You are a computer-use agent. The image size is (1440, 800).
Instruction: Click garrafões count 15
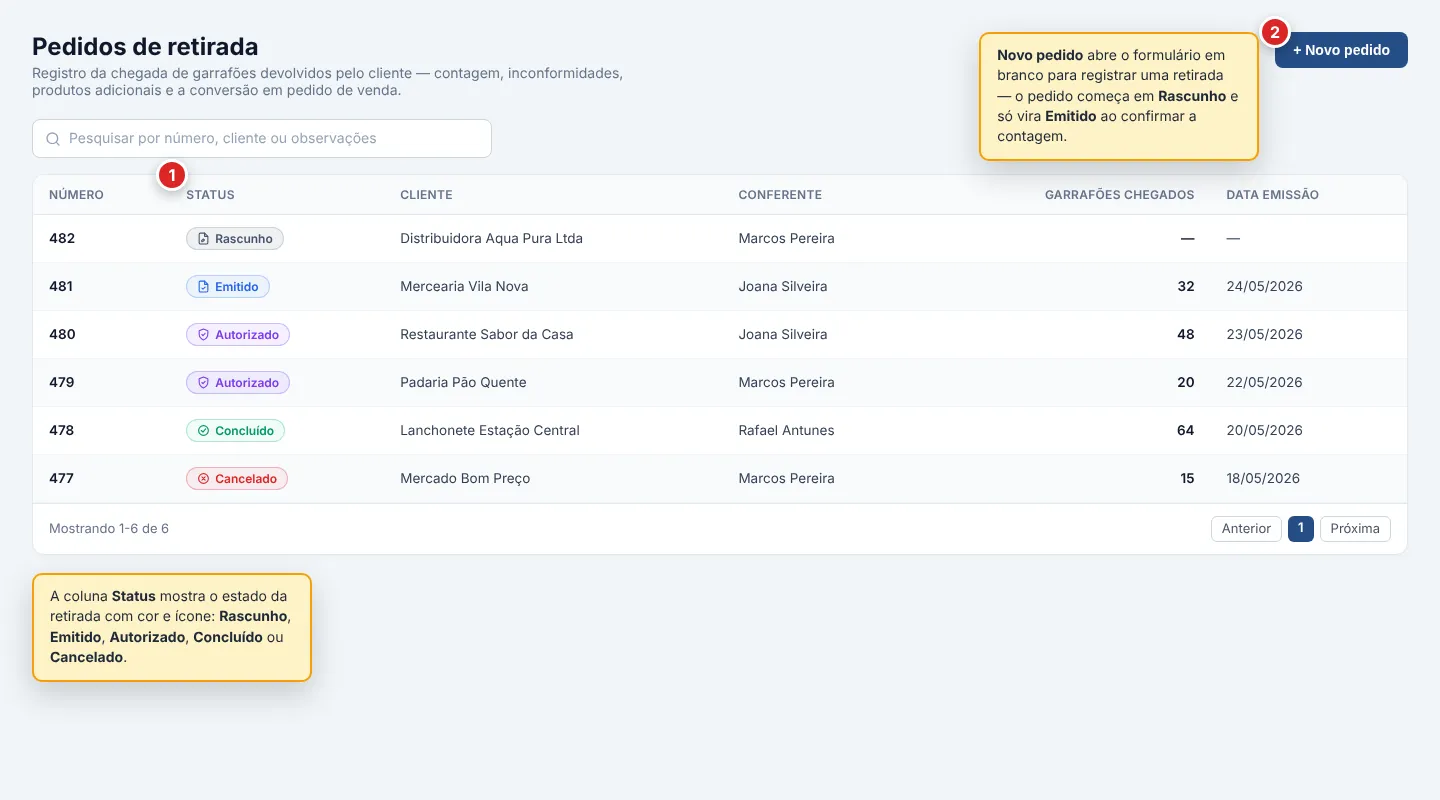[x=1187, y=479]
